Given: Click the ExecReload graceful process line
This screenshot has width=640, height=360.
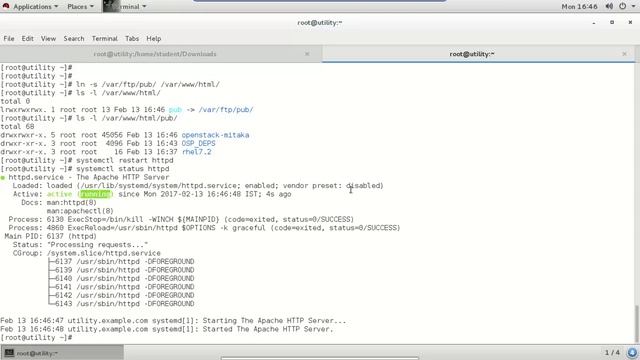Looking at the screenshot, I should pos(204,228).
